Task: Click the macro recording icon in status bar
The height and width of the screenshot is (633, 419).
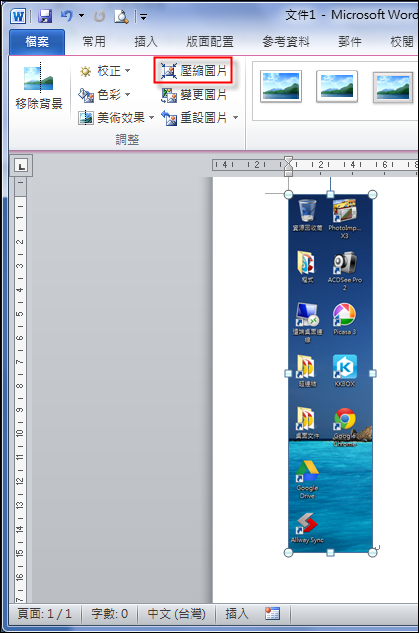Action: coord(272,614)
